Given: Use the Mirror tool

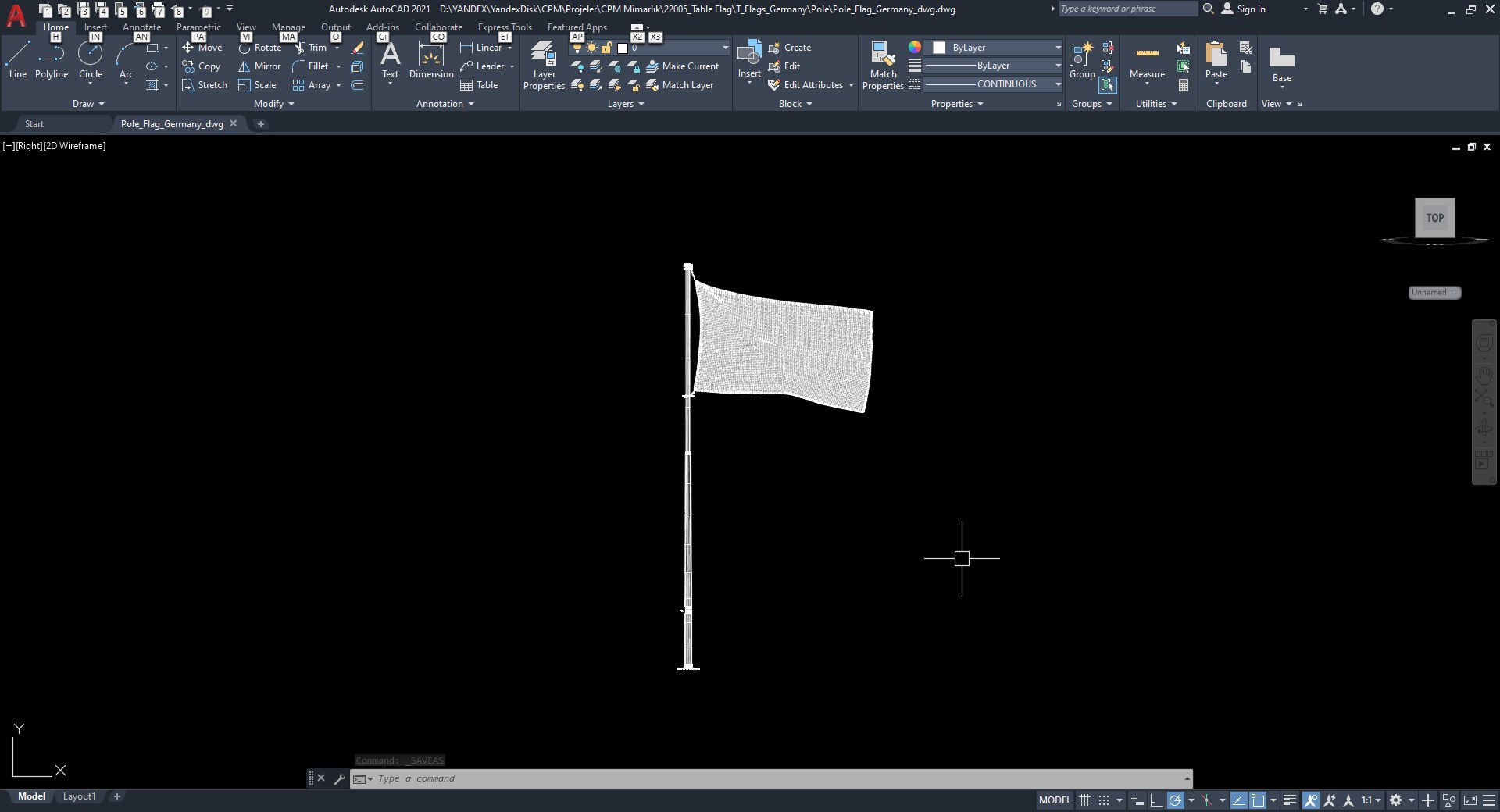Looking at the screenshot, I should pyautogui.click(x=259, y=66).
